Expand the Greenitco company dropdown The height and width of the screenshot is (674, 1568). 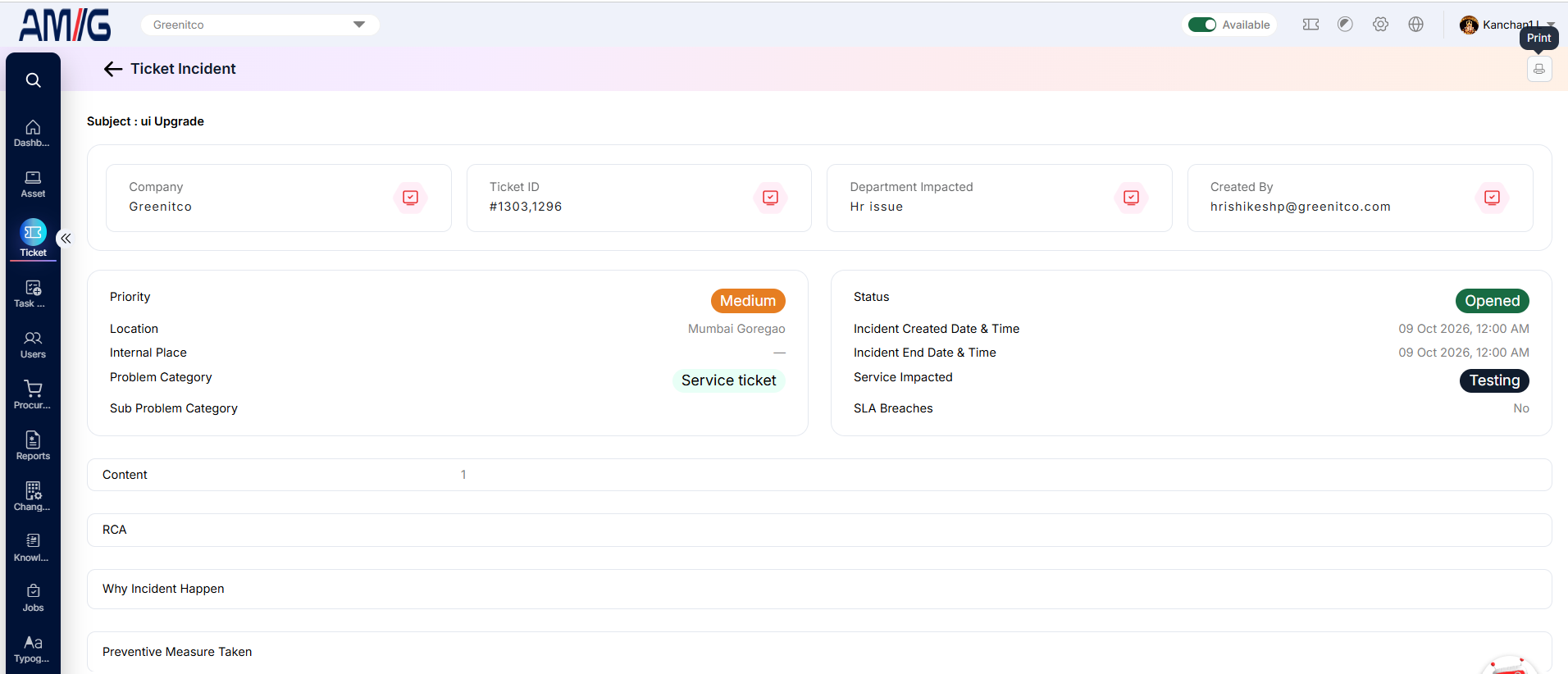[x=260, y=25]
